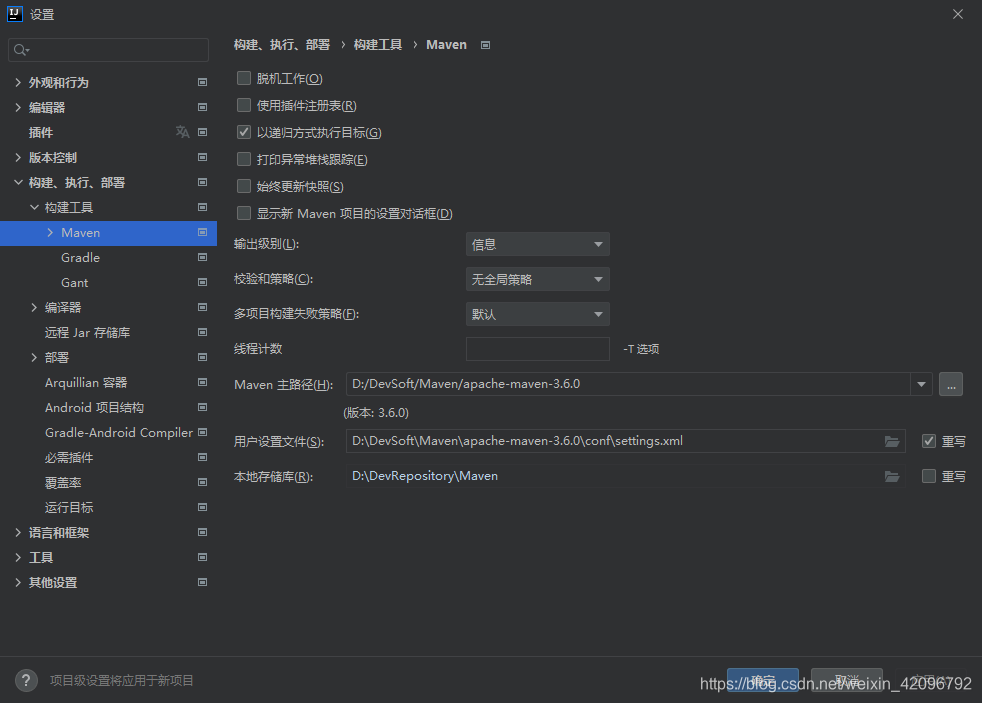This screenshot has height=703, width=982.
Task: Open help with the question mark icon
Action: (x=26, y=680)
